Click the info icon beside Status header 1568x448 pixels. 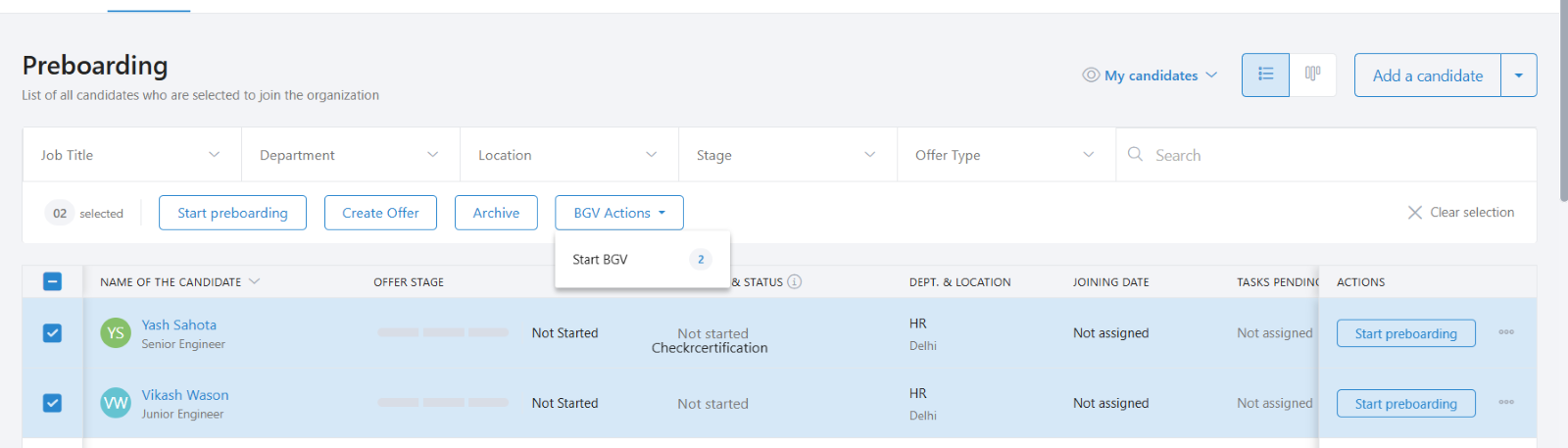pyautogui.click(x=795, y=281)
